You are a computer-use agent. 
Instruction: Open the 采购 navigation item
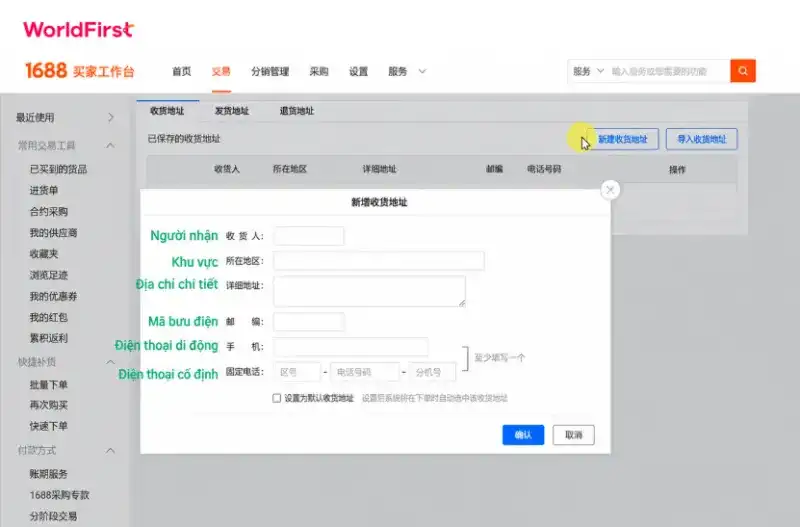[319, 71]
